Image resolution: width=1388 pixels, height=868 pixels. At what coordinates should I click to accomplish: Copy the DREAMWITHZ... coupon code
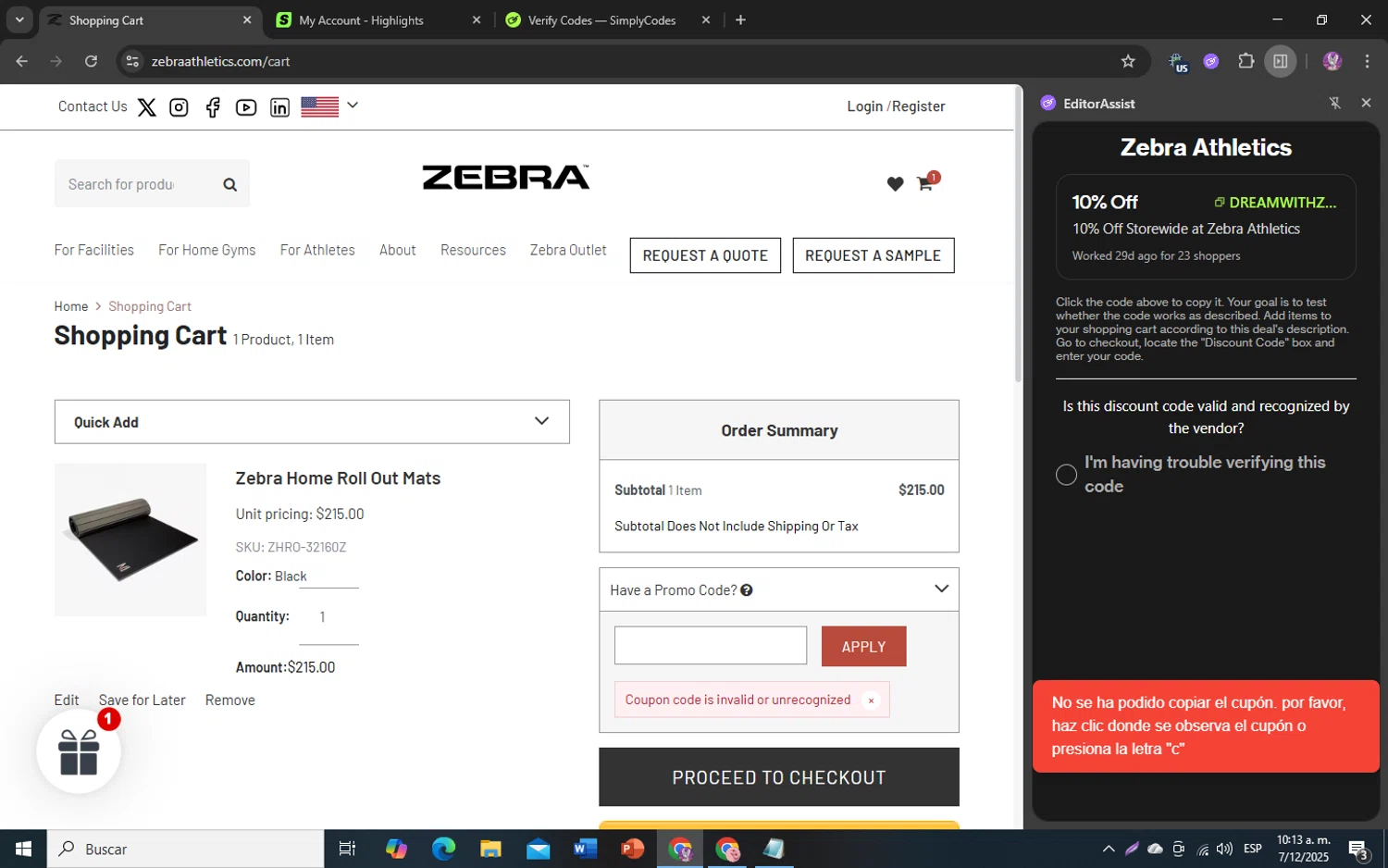1275,203
